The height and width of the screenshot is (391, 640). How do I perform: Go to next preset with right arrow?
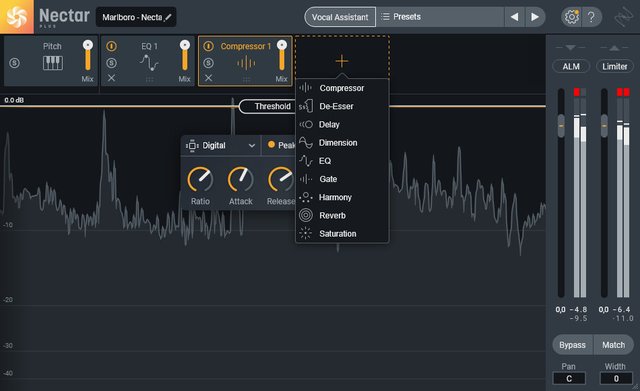(x=535, y=17)
